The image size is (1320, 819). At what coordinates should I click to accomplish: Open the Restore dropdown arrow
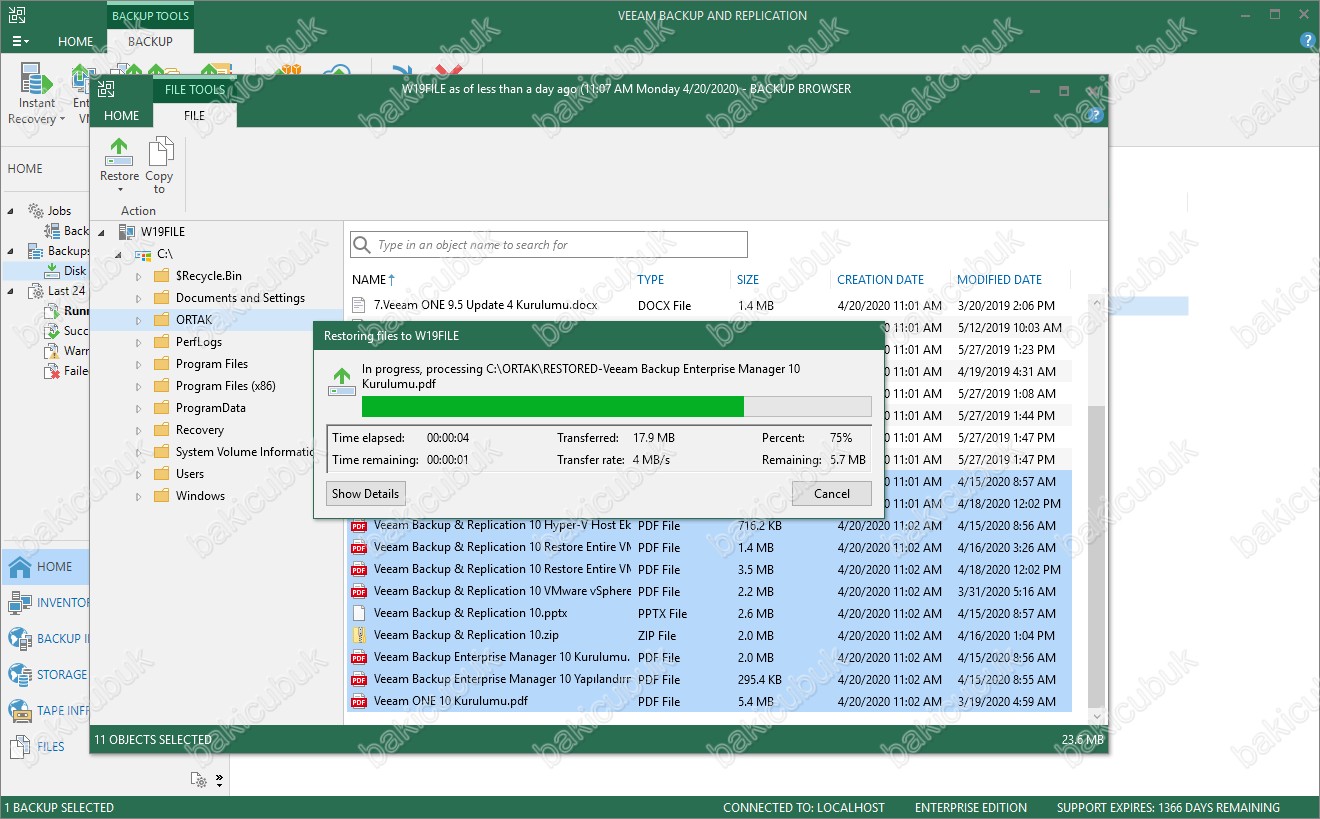tap(119, 190)
